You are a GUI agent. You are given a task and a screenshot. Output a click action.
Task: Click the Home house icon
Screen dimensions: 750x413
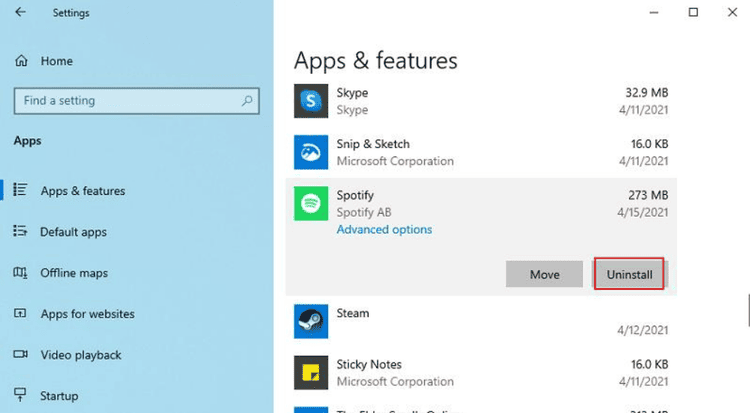click(x=21, y=61)
